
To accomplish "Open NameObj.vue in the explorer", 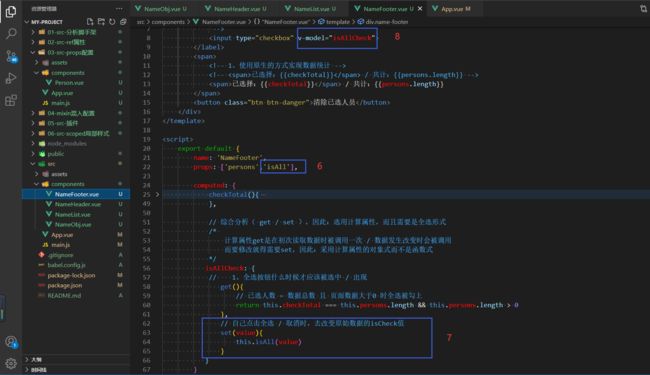I will pos(77,224).
